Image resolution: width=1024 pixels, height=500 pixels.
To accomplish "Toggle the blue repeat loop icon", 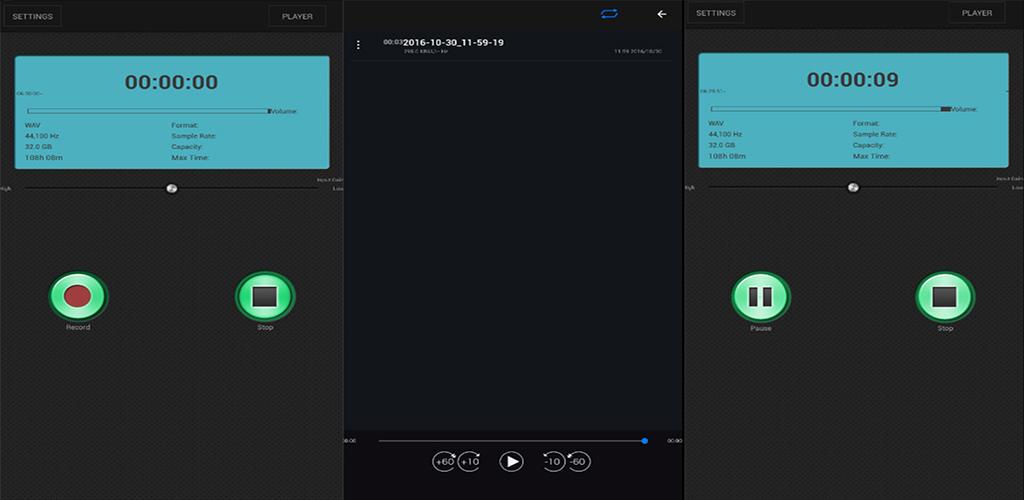I will click(609, 14).
